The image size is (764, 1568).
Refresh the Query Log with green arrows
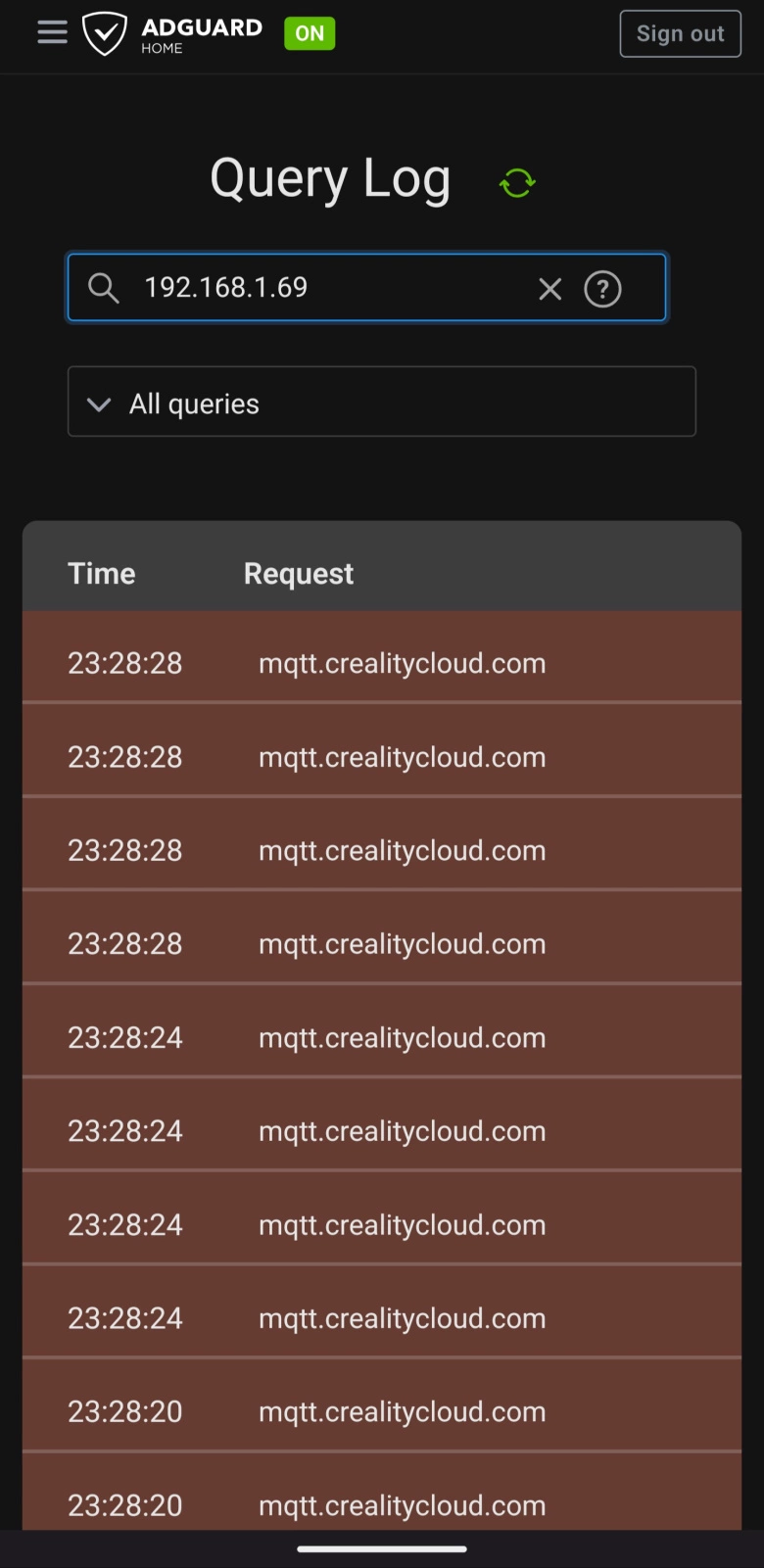pos(517,182)
